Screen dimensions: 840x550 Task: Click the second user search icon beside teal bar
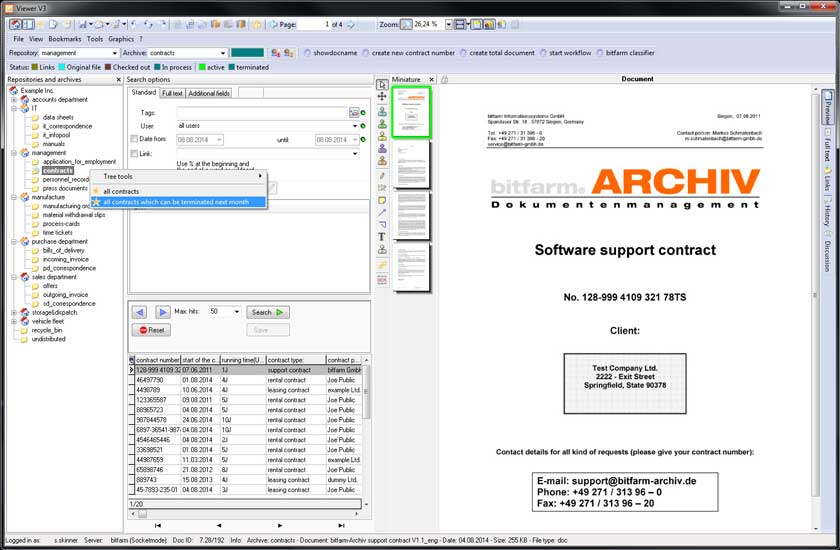point(289,53)
